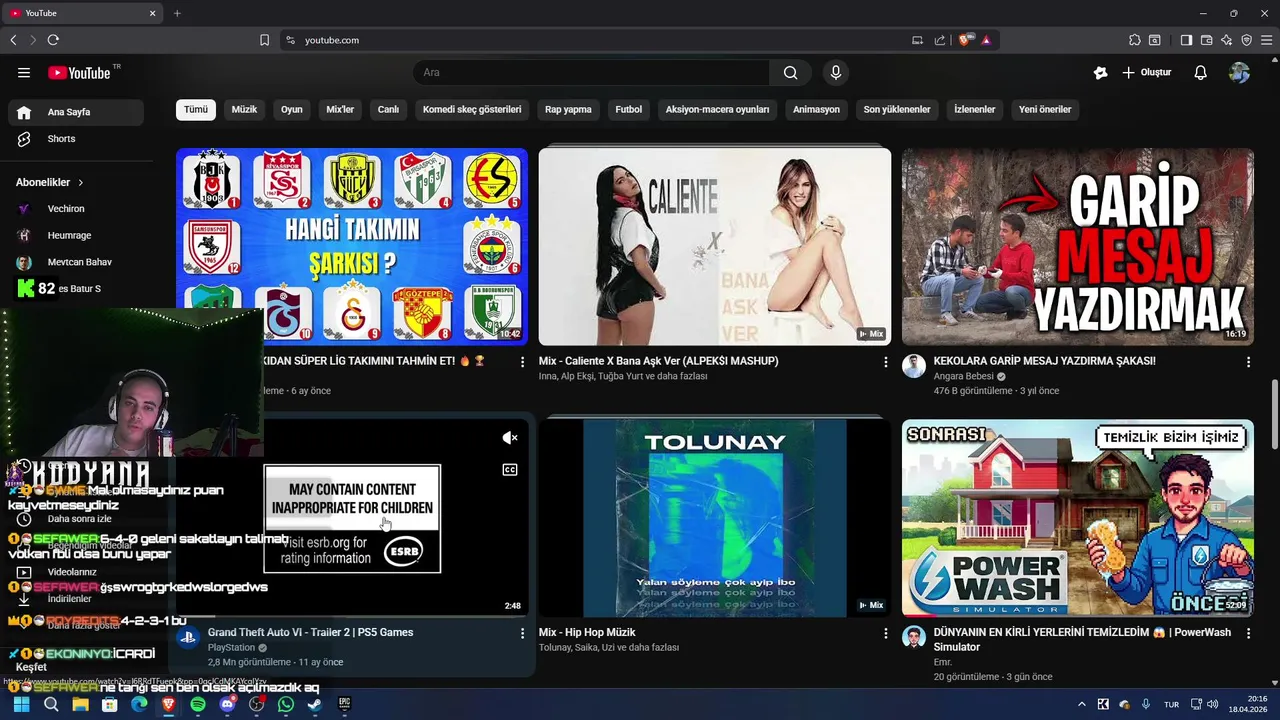Screen dimensions: 1280x720
Task: Open Mevtcan Bahav subscription channel
Action: coord(76,262)
